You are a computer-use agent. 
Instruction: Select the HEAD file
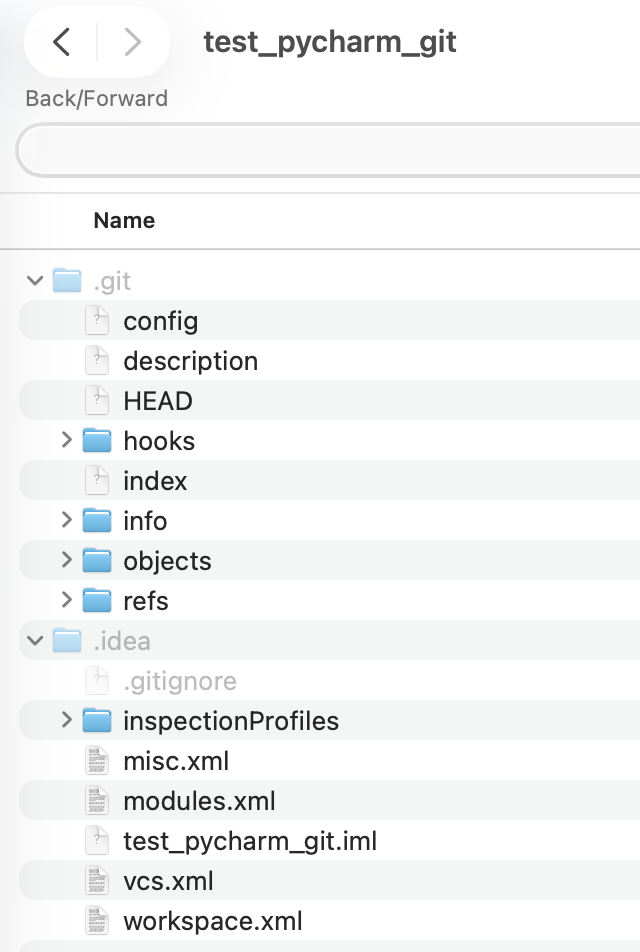(x=157, y=401)
